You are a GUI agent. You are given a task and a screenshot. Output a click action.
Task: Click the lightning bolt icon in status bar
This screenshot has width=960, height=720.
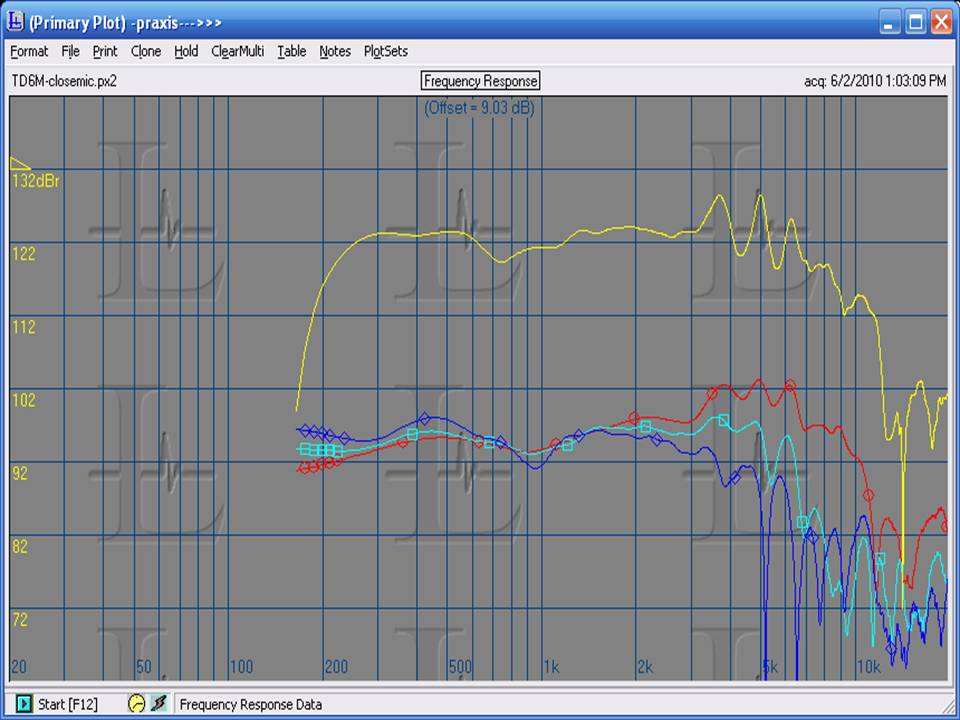[x=159, y=703]
